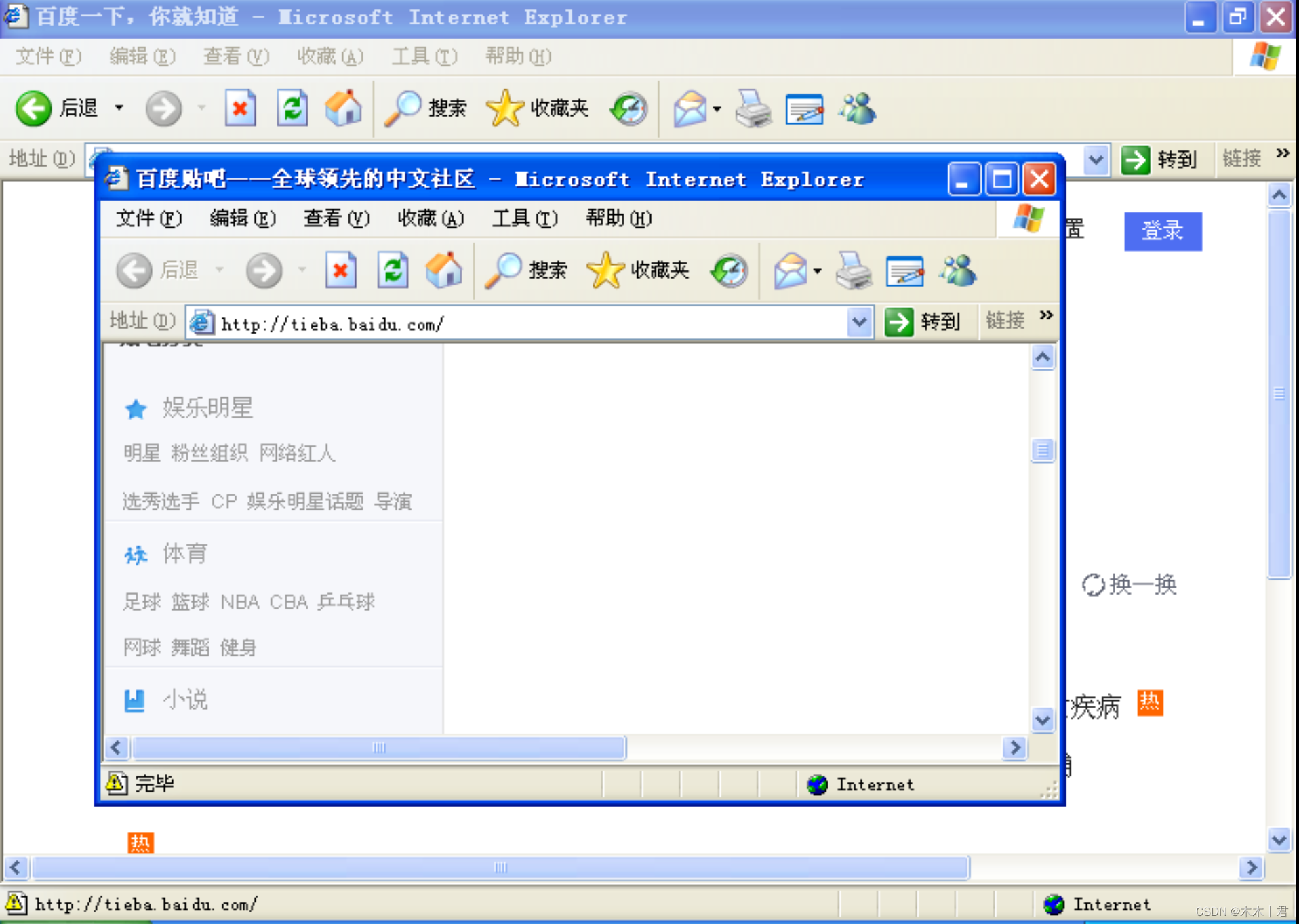The height and width of the screenshot is (924, 1299).
Task: Click 足球 football link
Action: pos(142,601)
